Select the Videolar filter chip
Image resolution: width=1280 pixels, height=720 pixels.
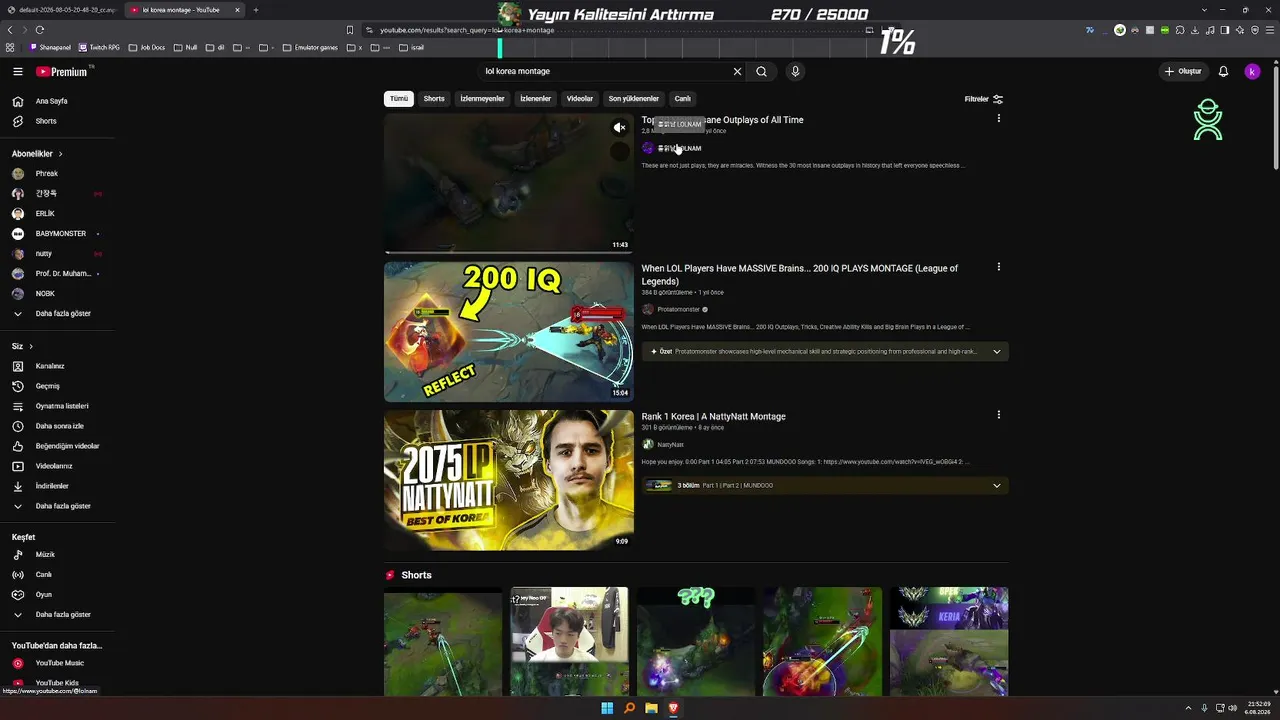(580, 99)
